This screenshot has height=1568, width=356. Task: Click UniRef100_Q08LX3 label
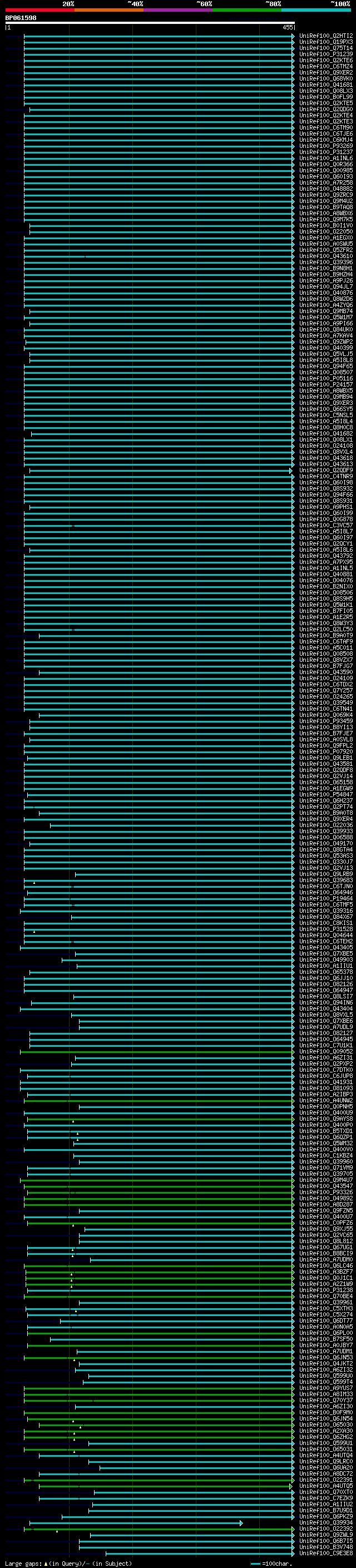click(x=326, y=91)
